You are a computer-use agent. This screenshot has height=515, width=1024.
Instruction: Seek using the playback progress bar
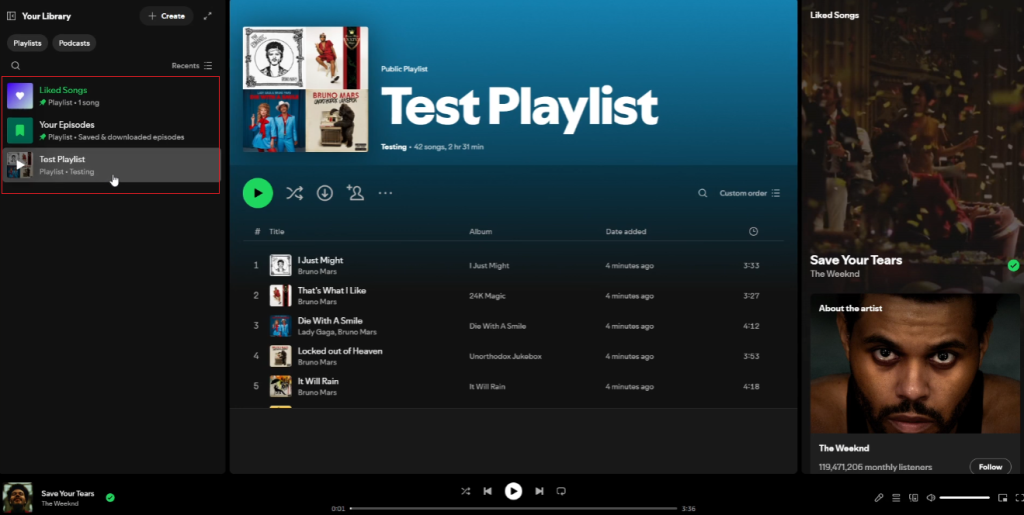[x=513, y=508]
